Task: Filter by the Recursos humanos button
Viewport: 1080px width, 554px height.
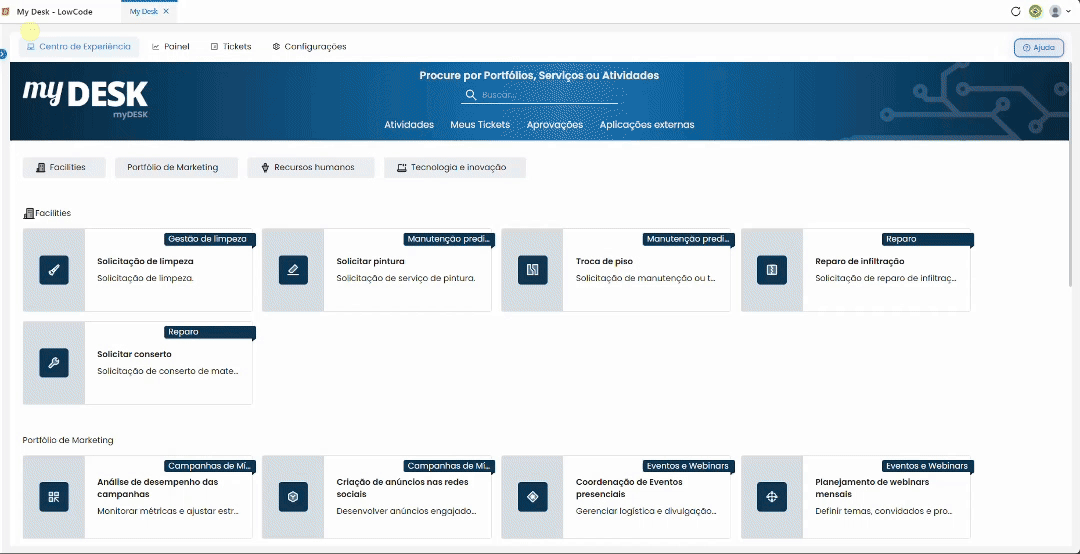Action: tap(311, 167)
